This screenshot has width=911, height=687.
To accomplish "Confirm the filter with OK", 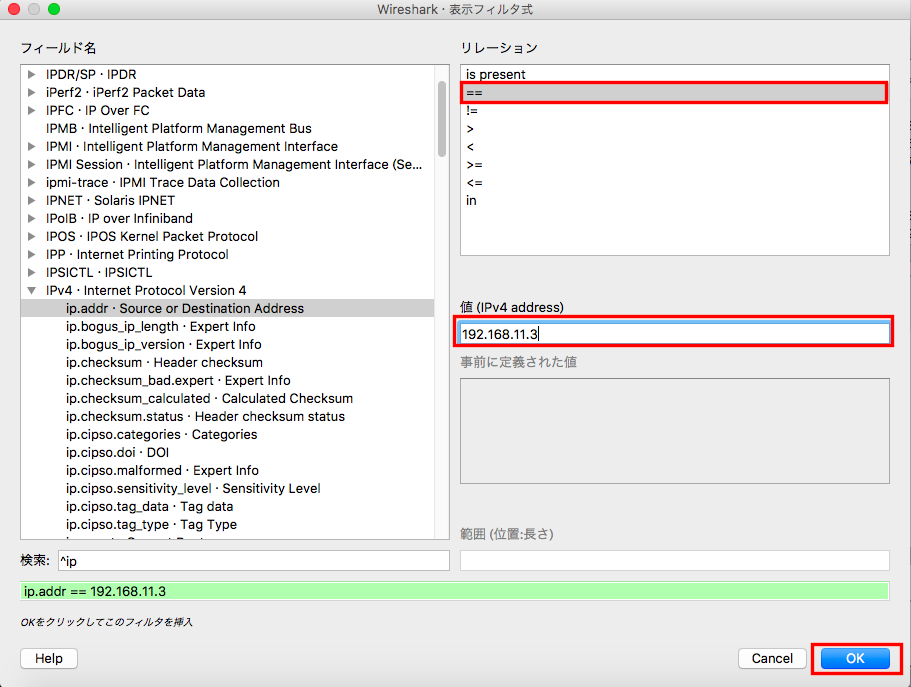I will tap(855, 659).
